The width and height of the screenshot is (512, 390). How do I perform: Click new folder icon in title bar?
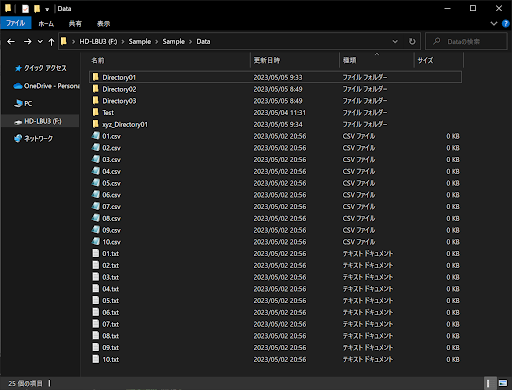tap(37, 9)
